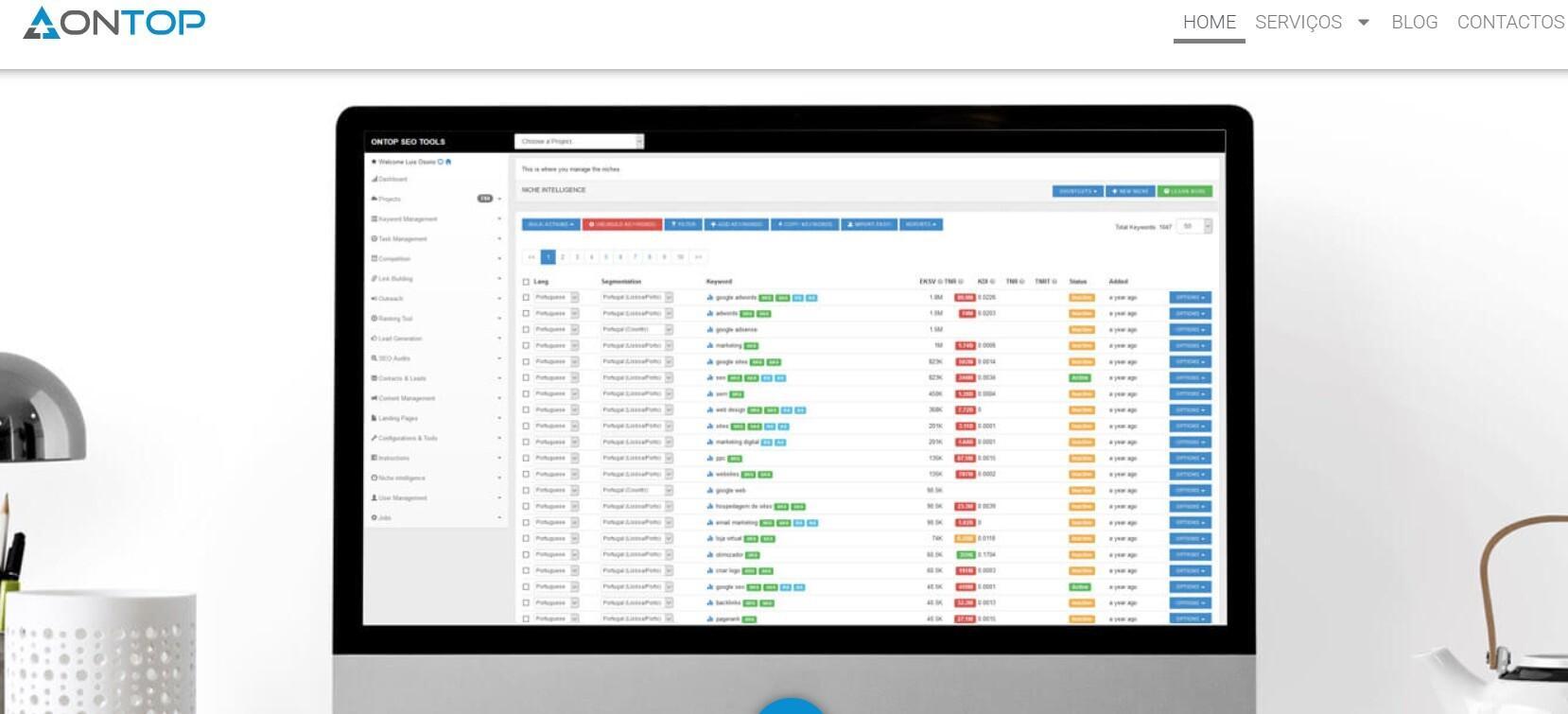Check the box for the 'marketing' keyword row
1568x714 pixels.
pos(527,346)
